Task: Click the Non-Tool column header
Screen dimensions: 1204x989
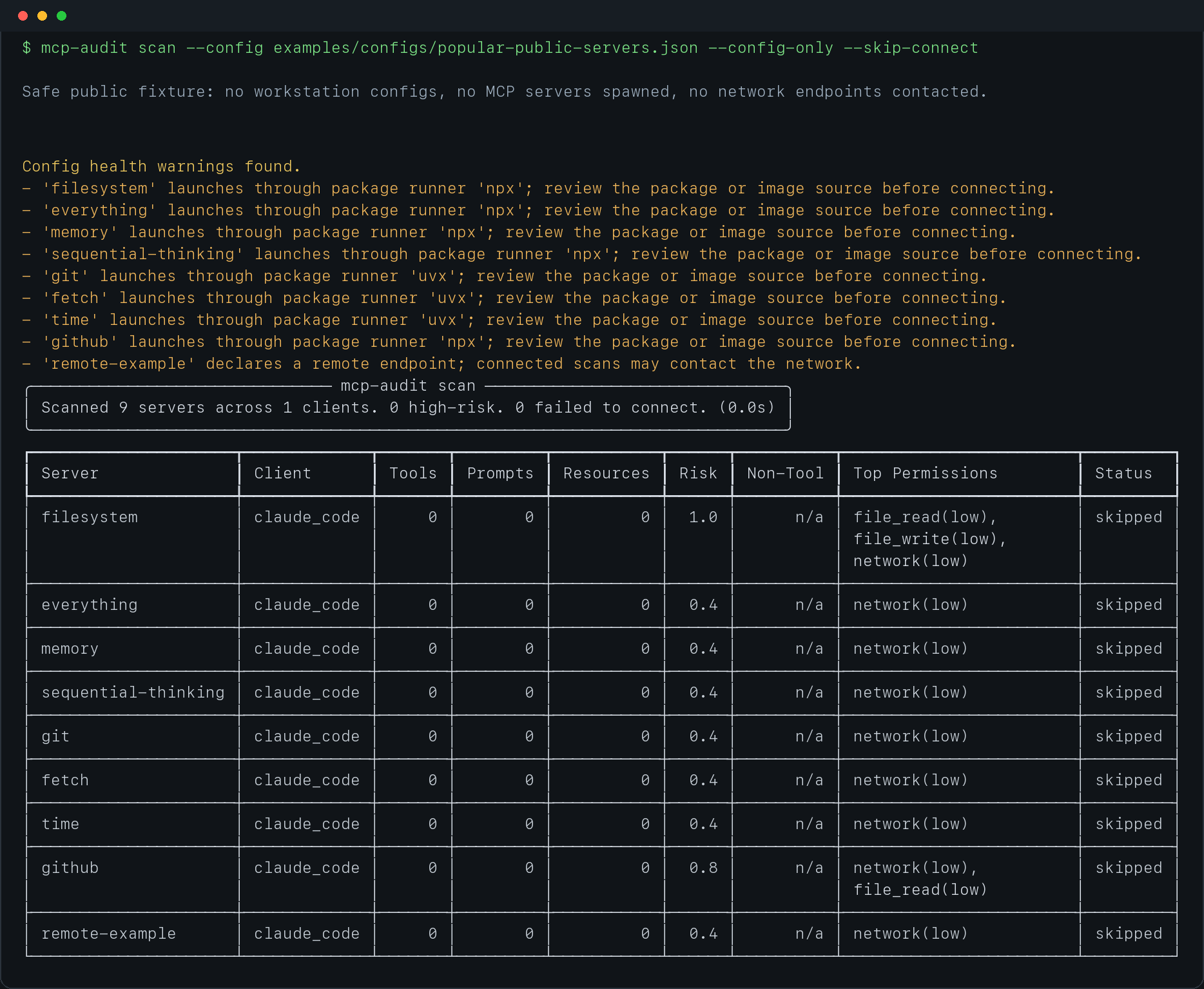Action: [x=785, y=473]
